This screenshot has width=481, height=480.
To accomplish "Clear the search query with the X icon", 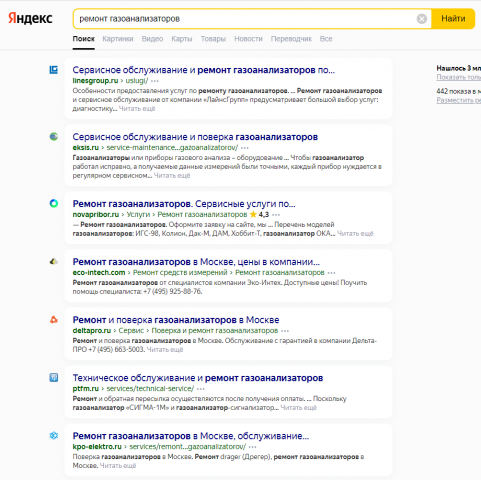I will (422, 19).
